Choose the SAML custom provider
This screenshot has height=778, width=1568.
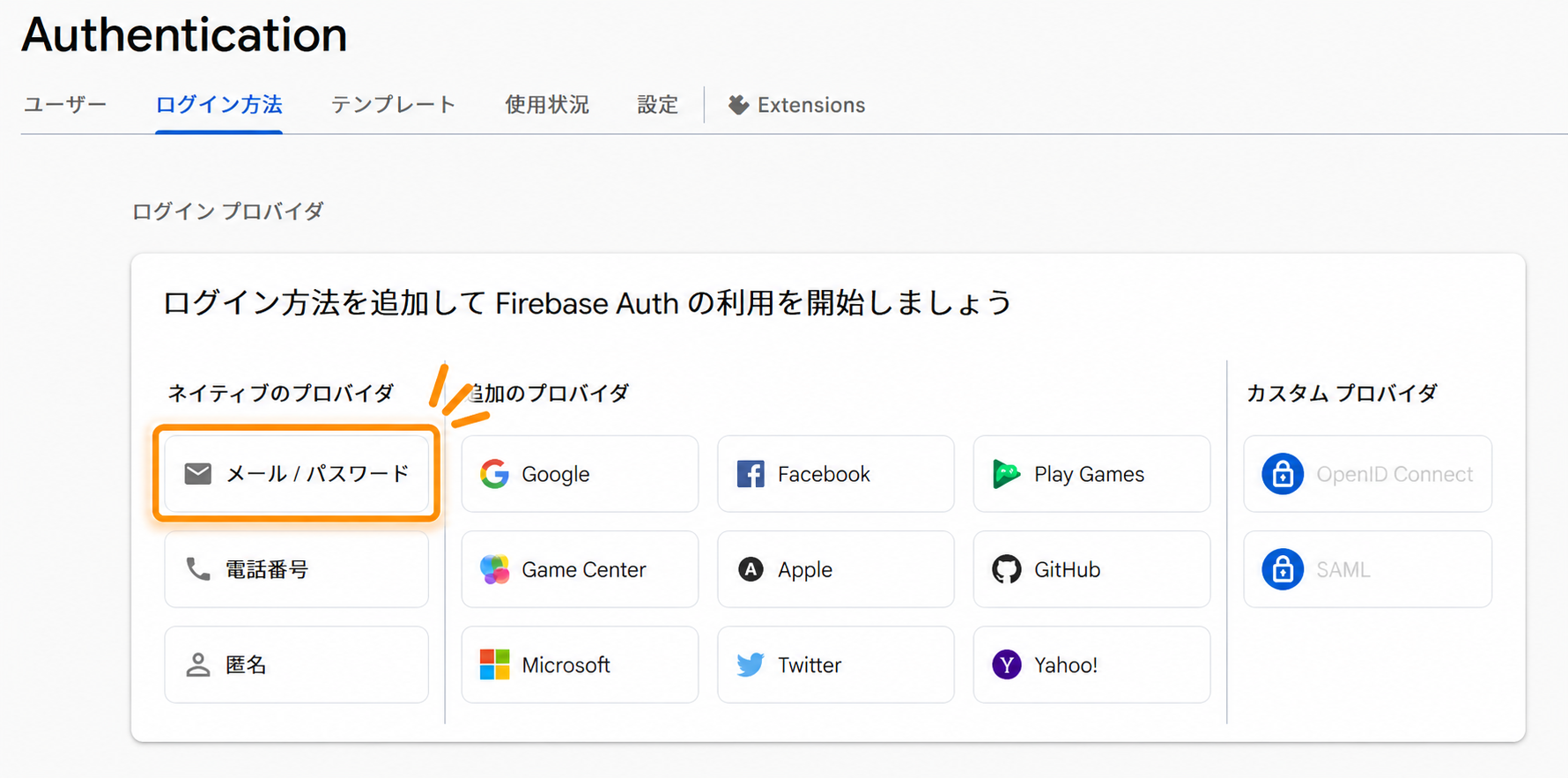point(1367,569)
